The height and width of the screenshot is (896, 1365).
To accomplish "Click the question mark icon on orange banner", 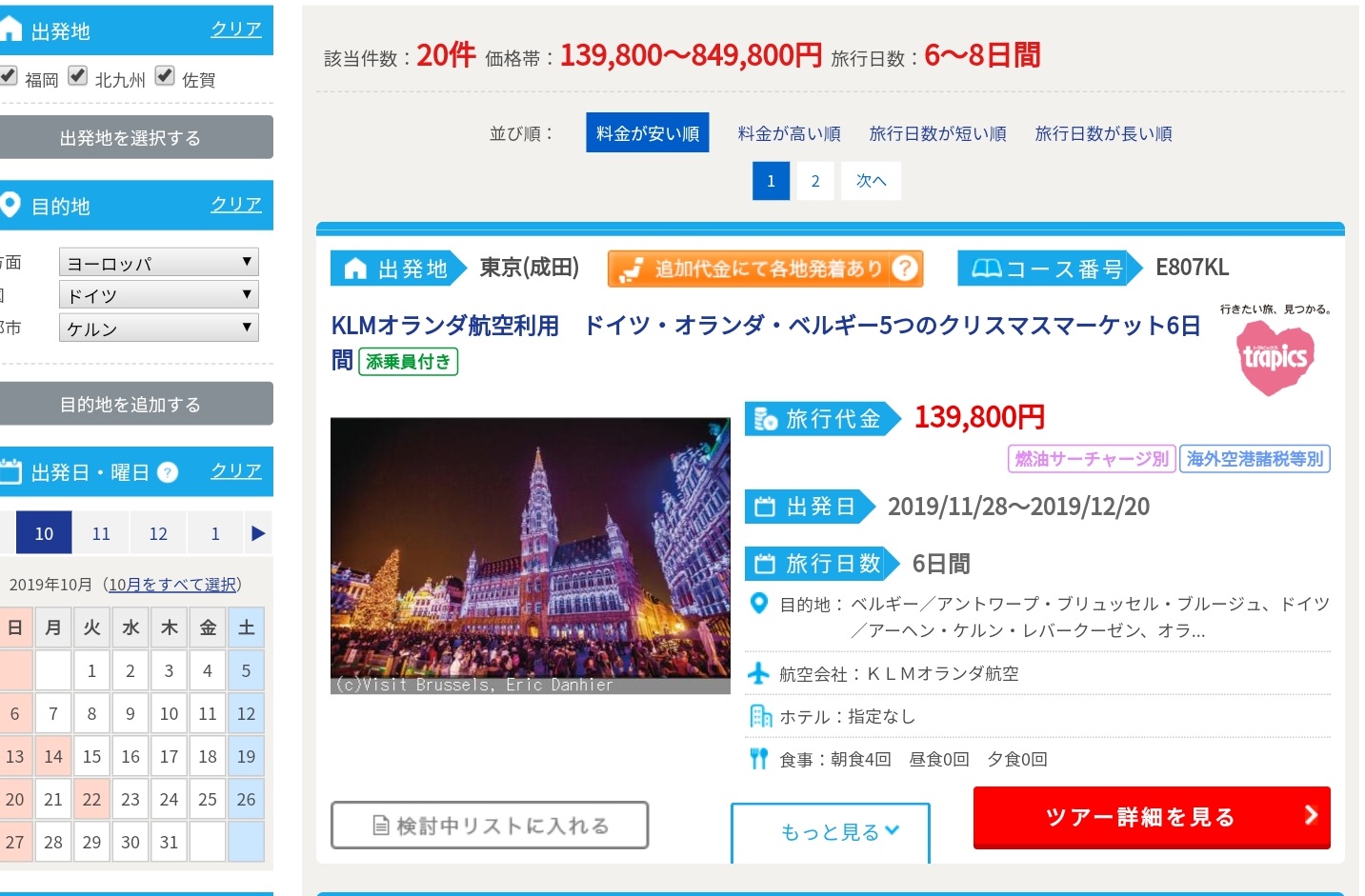I will (905, 269).
